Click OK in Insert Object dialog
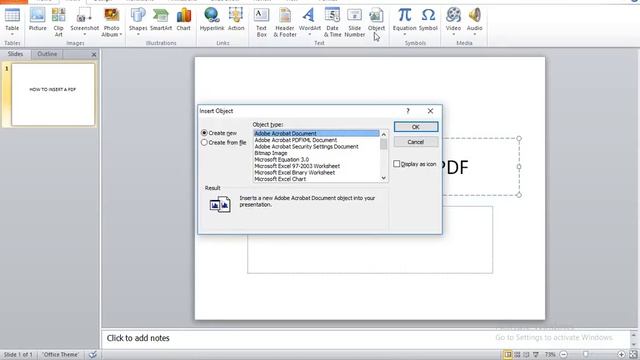 (416, 127)
